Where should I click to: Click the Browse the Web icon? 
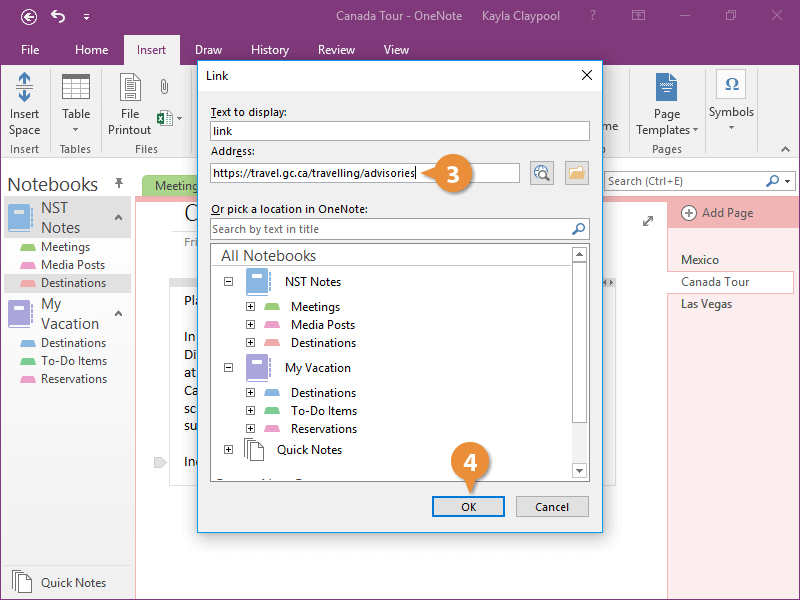(x=542, y=173)
